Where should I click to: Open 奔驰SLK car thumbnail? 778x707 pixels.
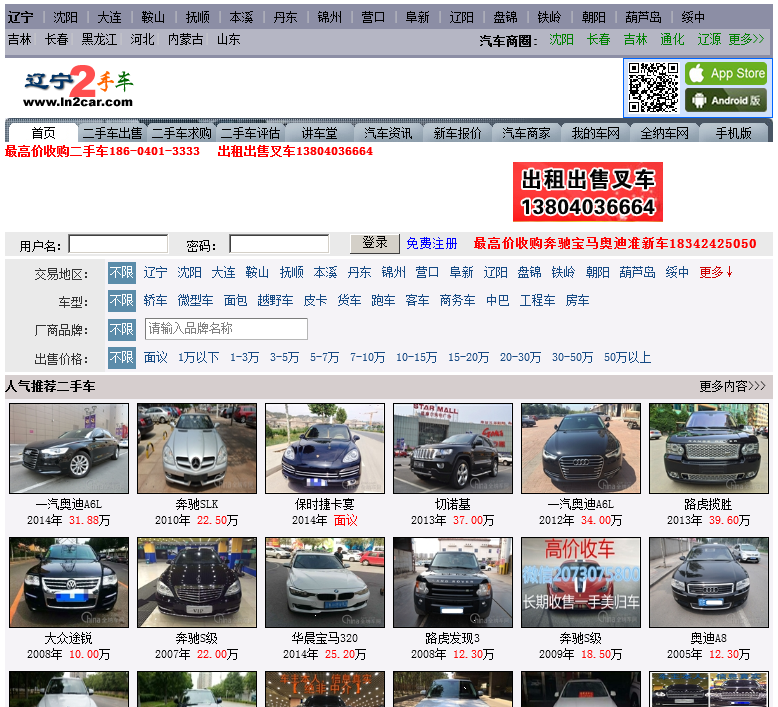click(197, 449)
